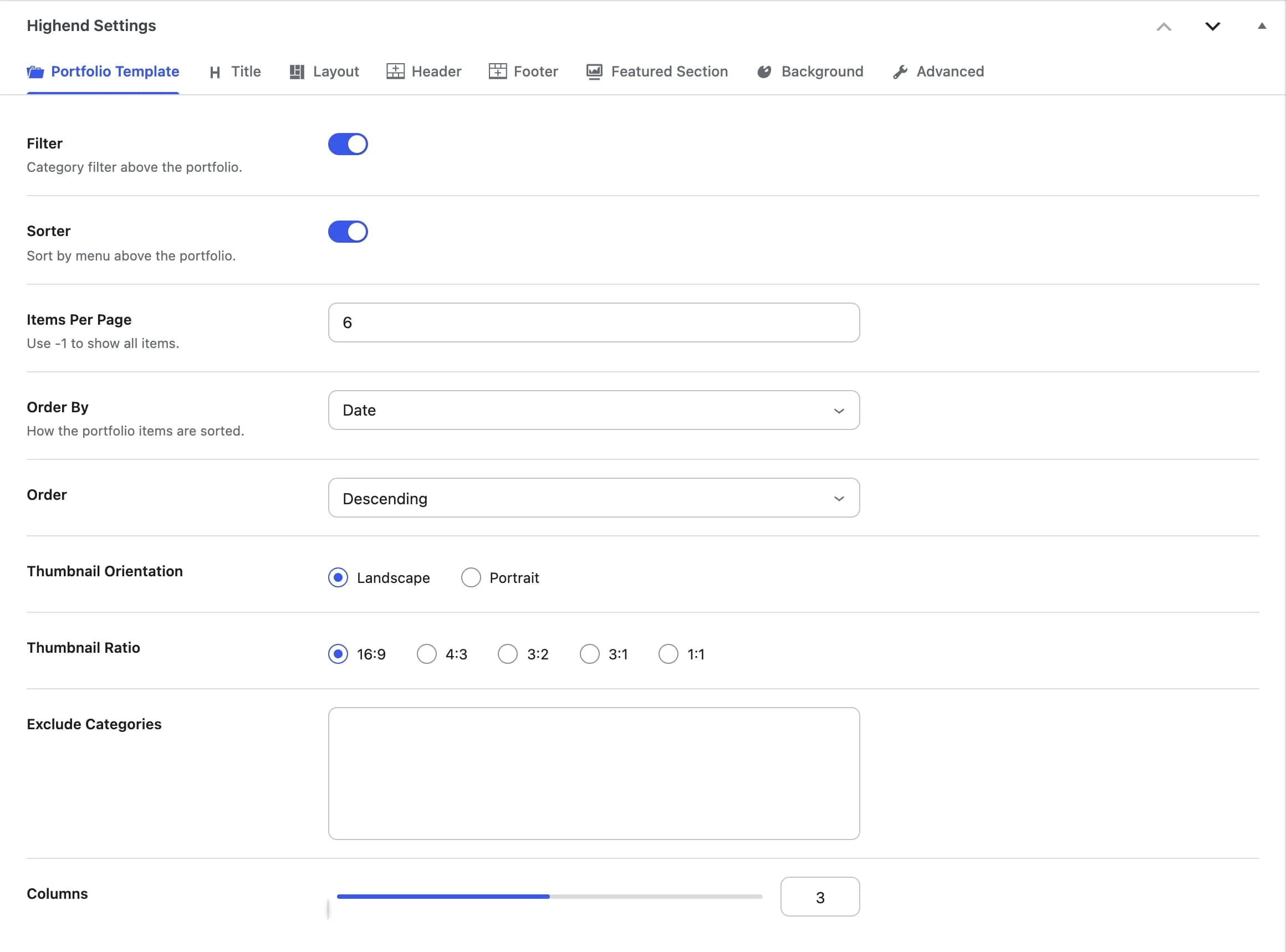
Task: Choose the 3:2 thumbnail ratio
Action: (508, 654)
